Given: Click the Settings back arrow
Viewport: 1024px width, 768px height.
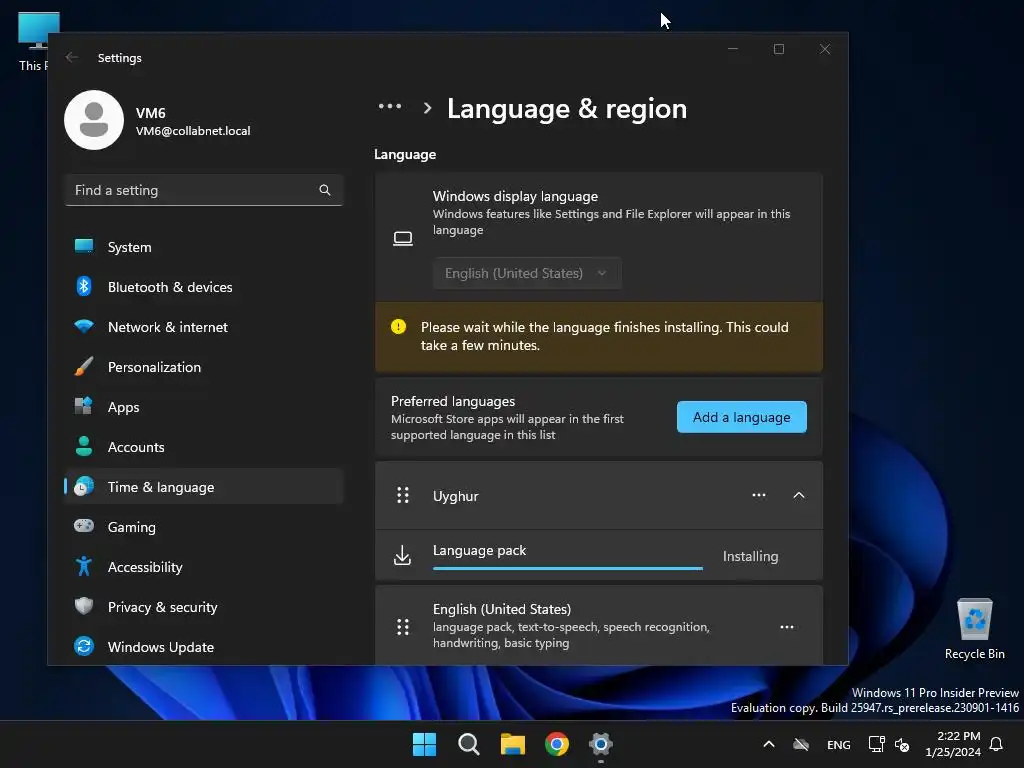Looking at the screenshot, I should click(72, 57).
